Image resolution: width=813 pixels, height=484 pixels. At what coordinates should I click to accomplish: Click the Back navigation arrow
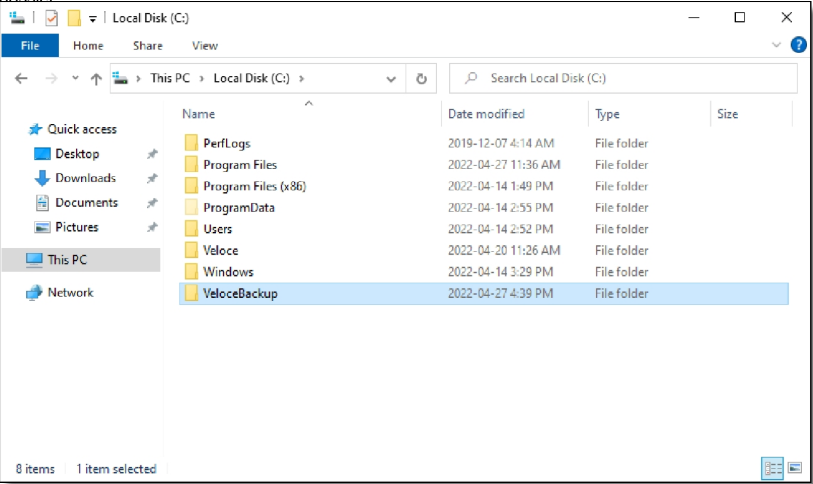point(22,79)
